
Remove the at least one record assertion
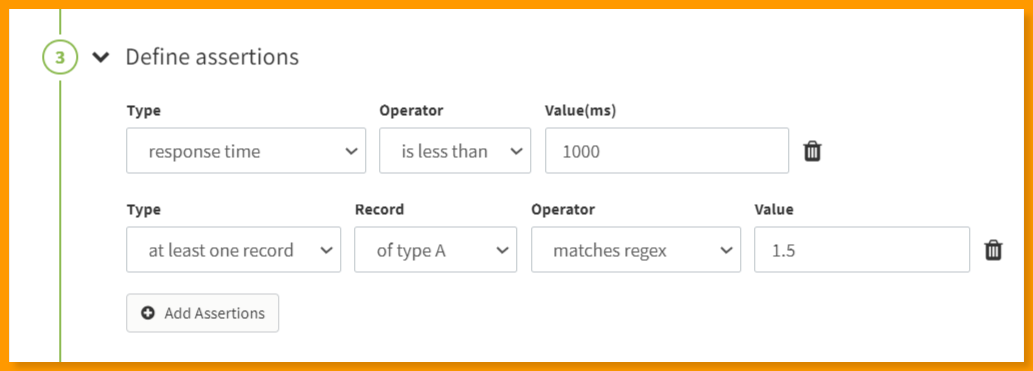point(993,250)
